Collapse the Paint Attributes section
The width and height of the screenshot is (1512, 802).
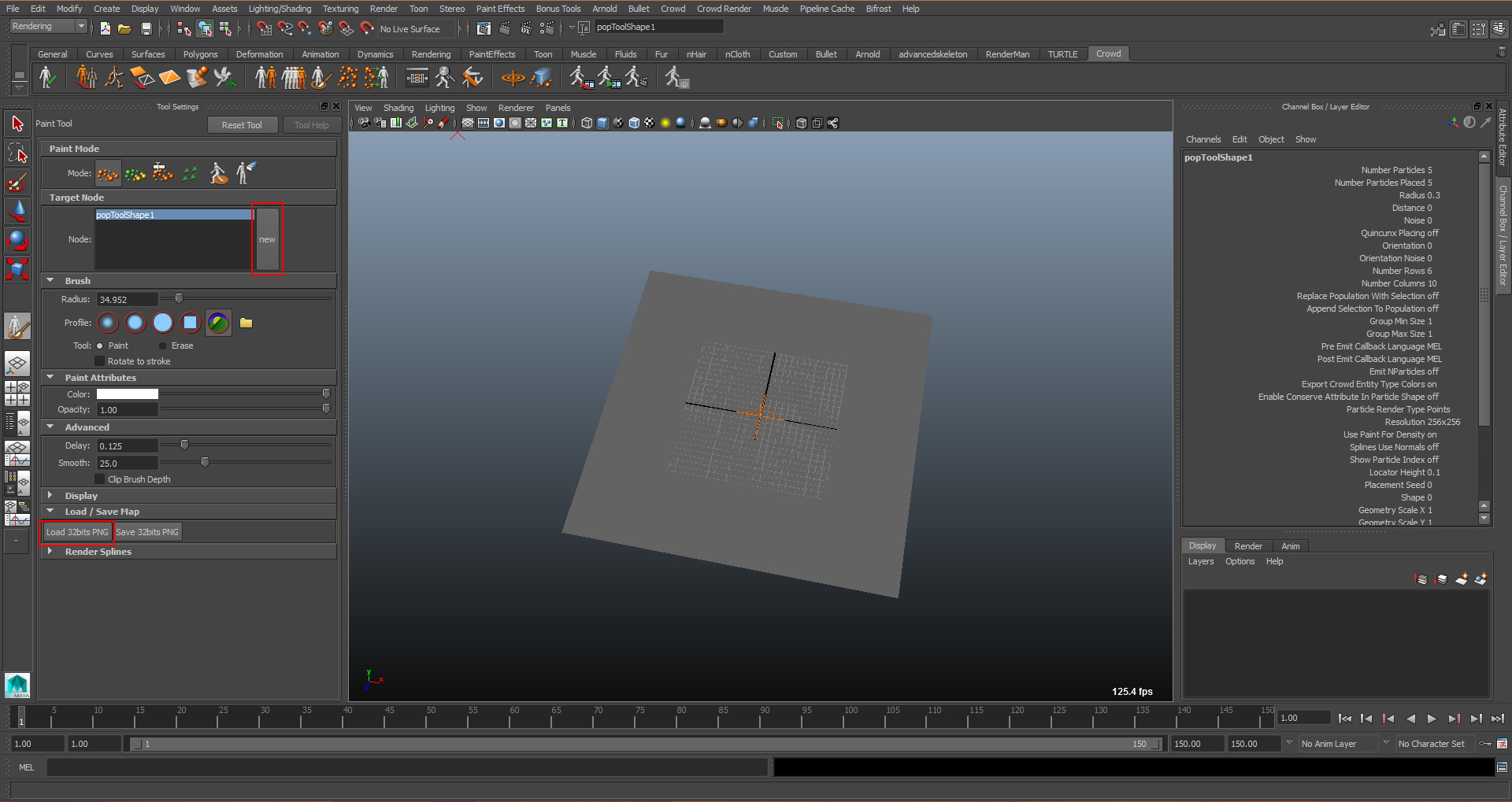coord(50,377)
